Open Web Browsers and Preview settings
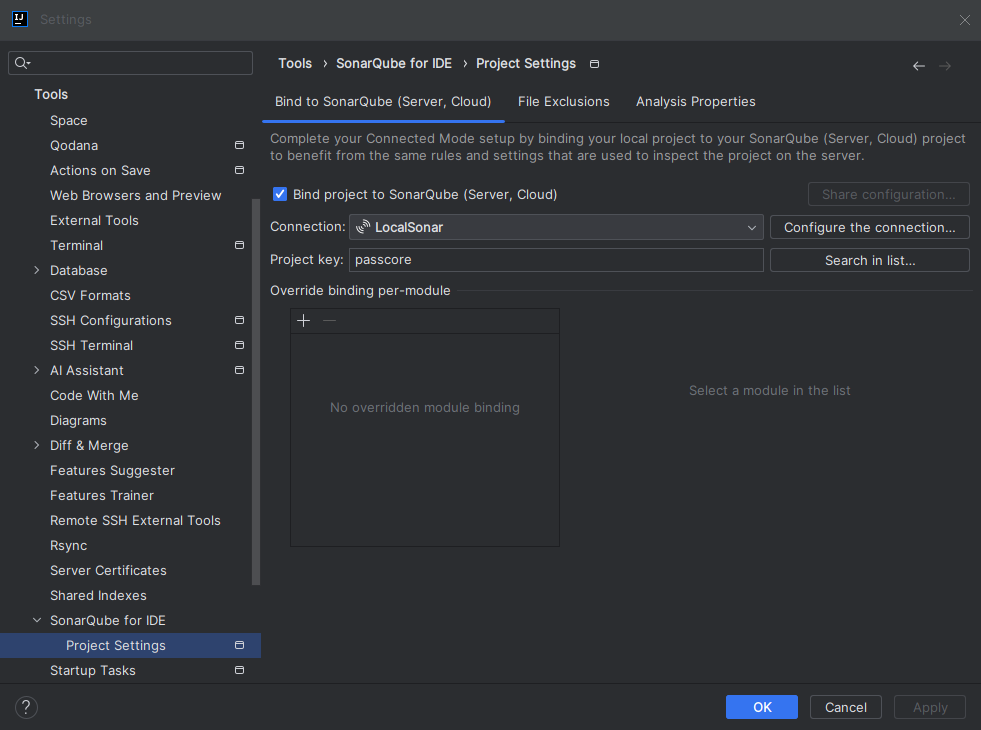 tap(136, 196)
